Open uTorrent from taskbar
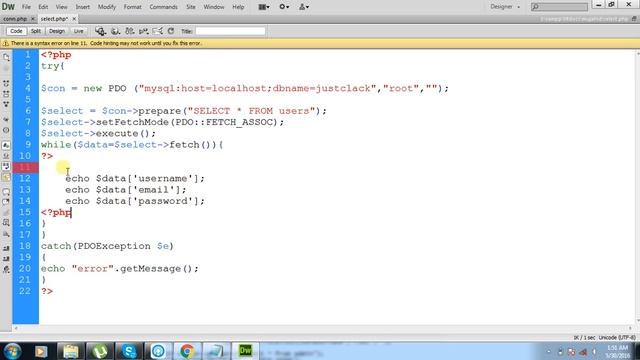The image size is (640, 360). [100, 351]
